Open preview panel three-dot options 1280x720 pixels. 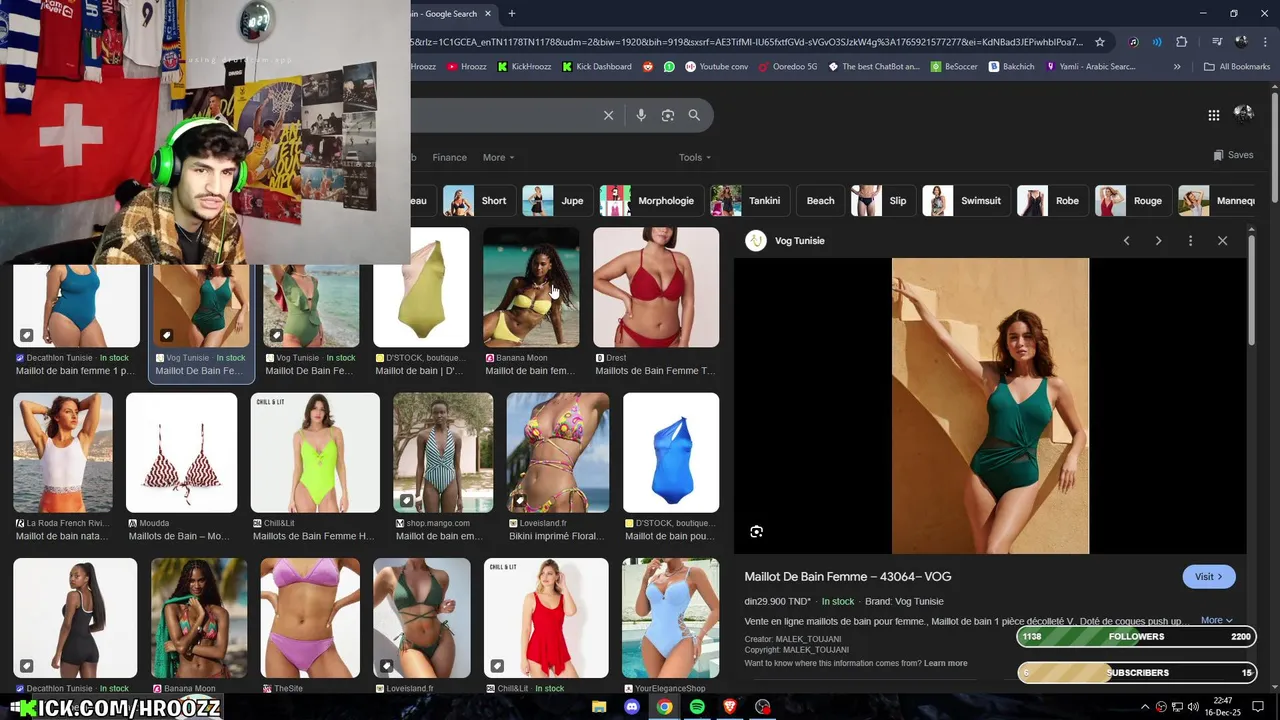click(x=1190, y=241)
